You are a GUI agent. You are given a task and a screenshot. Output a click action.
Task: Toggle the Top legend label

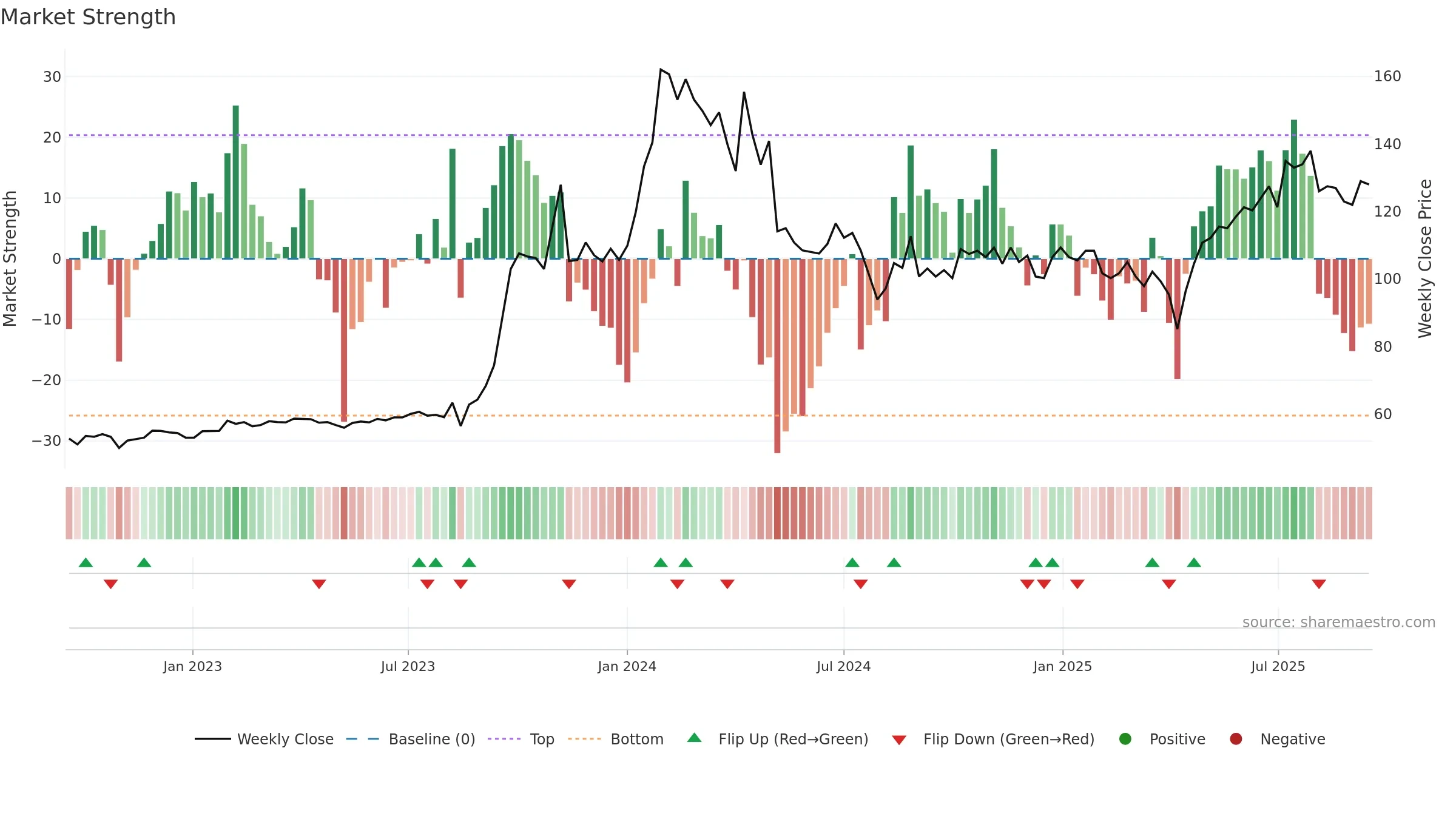tap(542, 739)
